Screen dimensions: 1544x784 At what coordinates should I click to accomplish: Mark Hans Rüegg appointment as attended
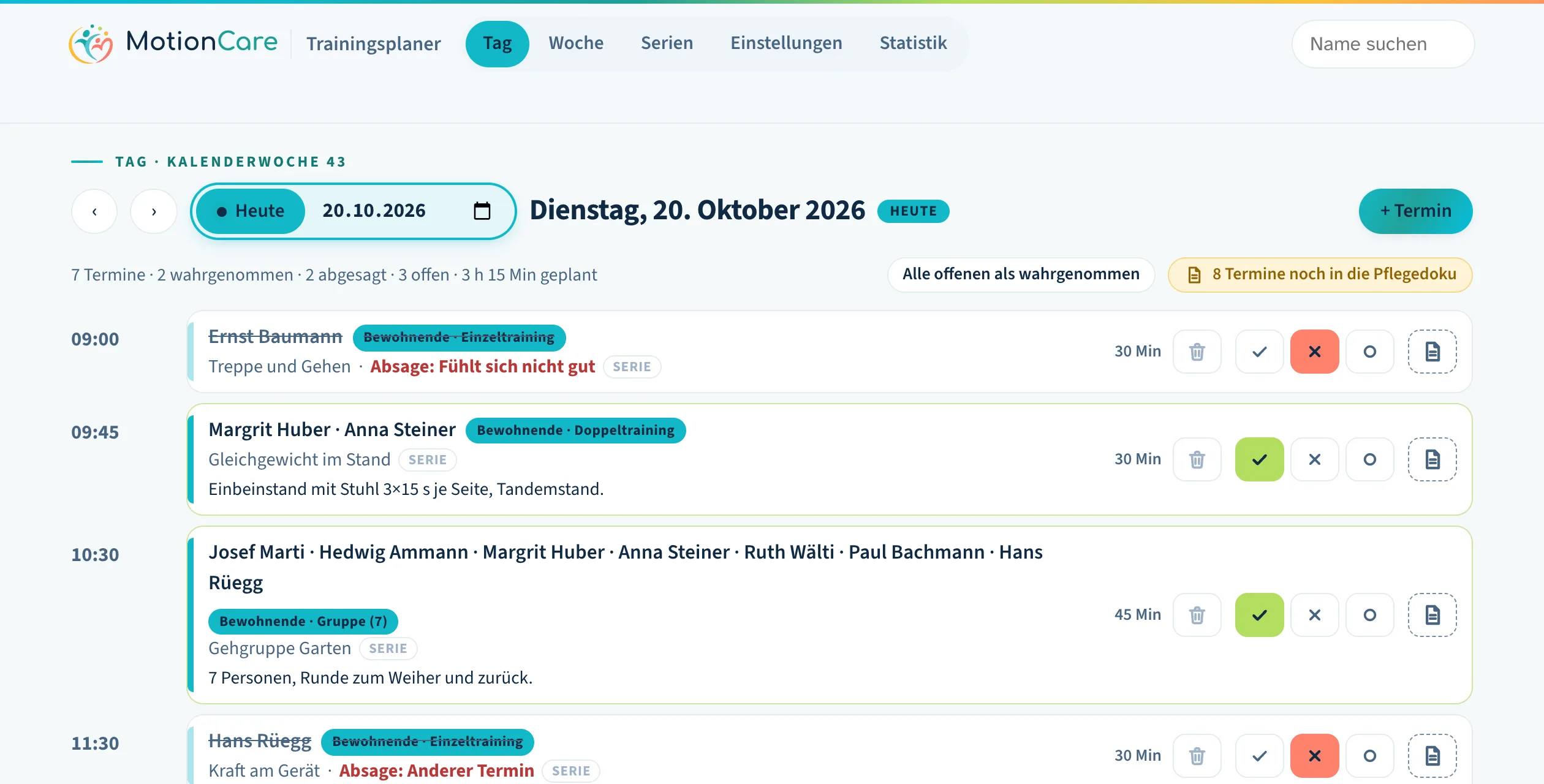coord(1259,756)
